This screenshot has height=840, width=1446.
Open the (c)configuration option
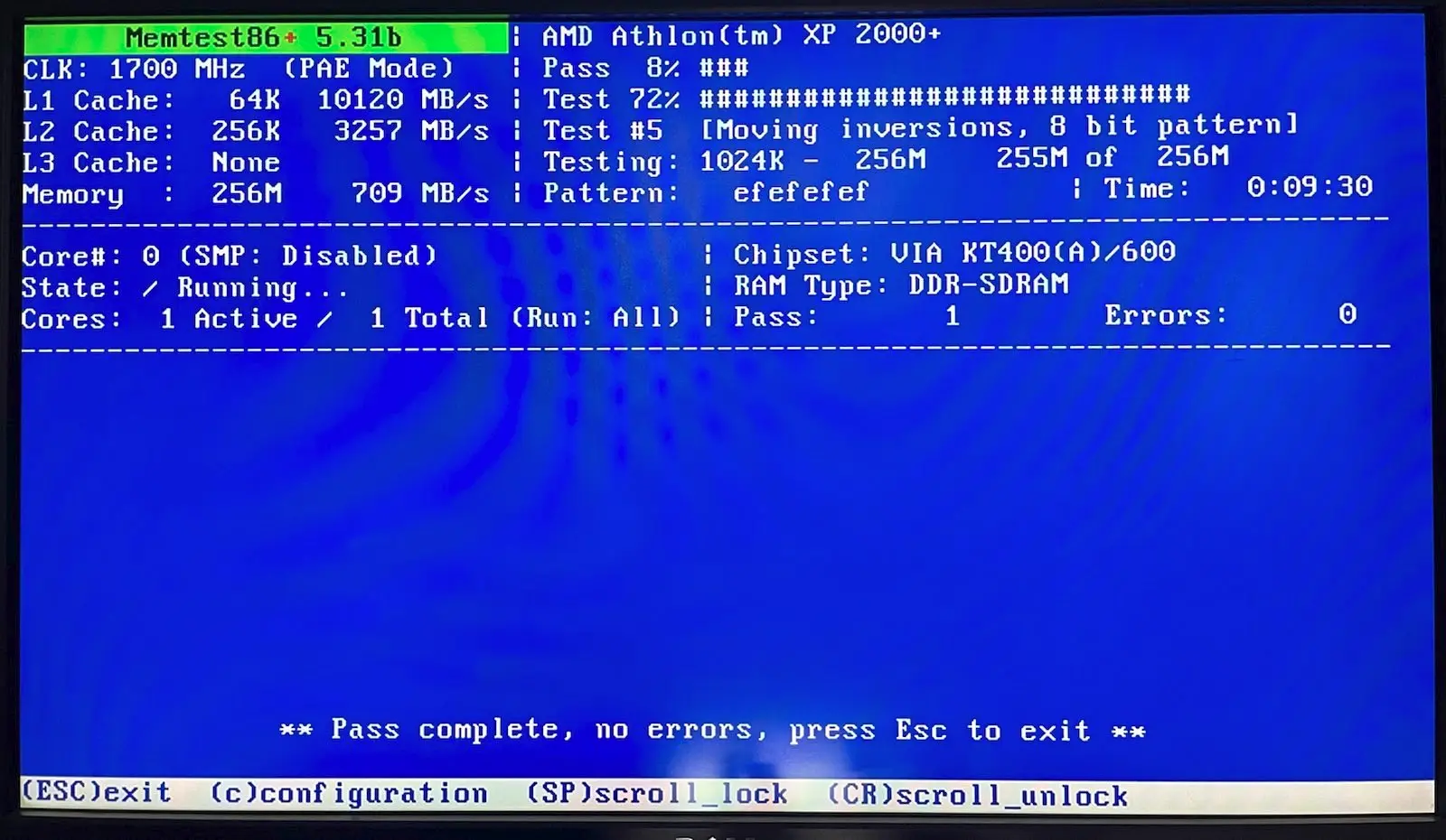[349, 794]
